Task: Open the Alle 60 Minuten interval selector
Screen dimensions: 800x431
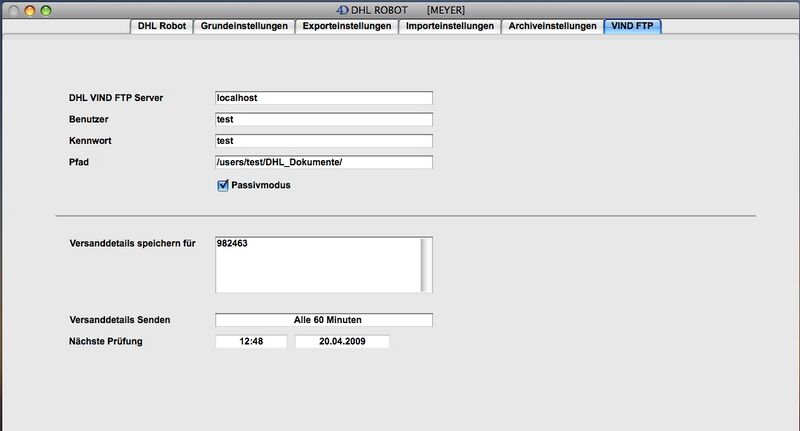Action: click(323, 320)
